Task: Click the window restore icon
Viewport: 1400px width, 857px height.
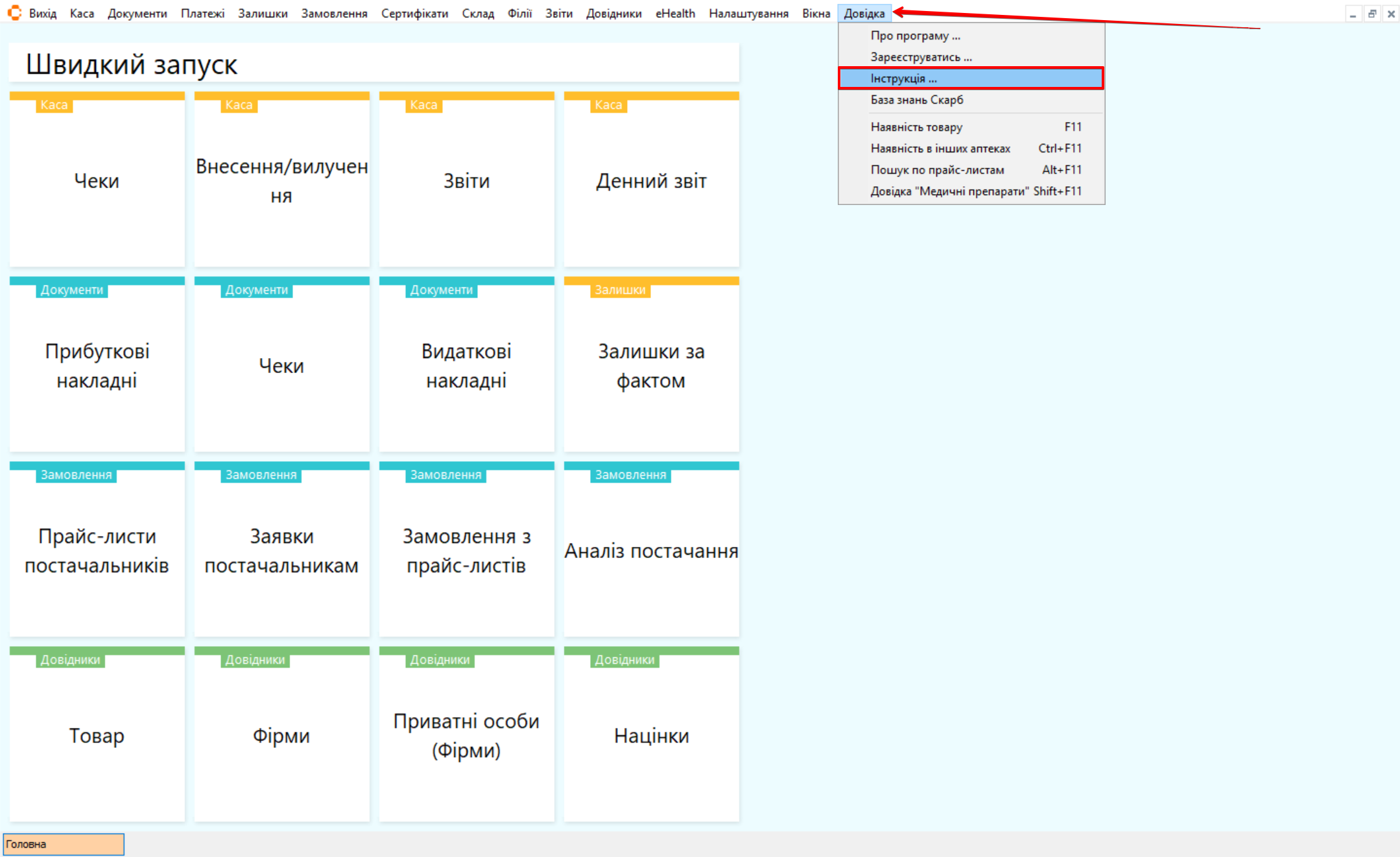Action: tap(1372, 14)
